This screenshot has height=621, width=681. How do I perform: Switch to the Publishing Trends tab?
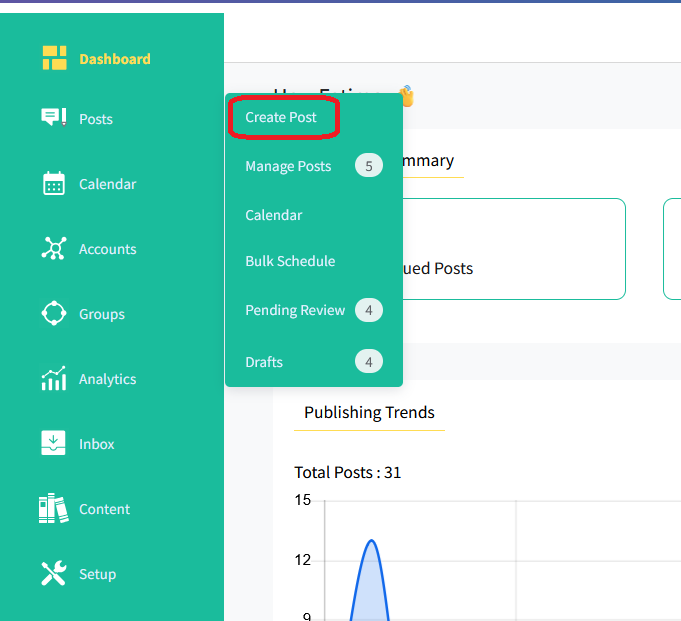369,413
